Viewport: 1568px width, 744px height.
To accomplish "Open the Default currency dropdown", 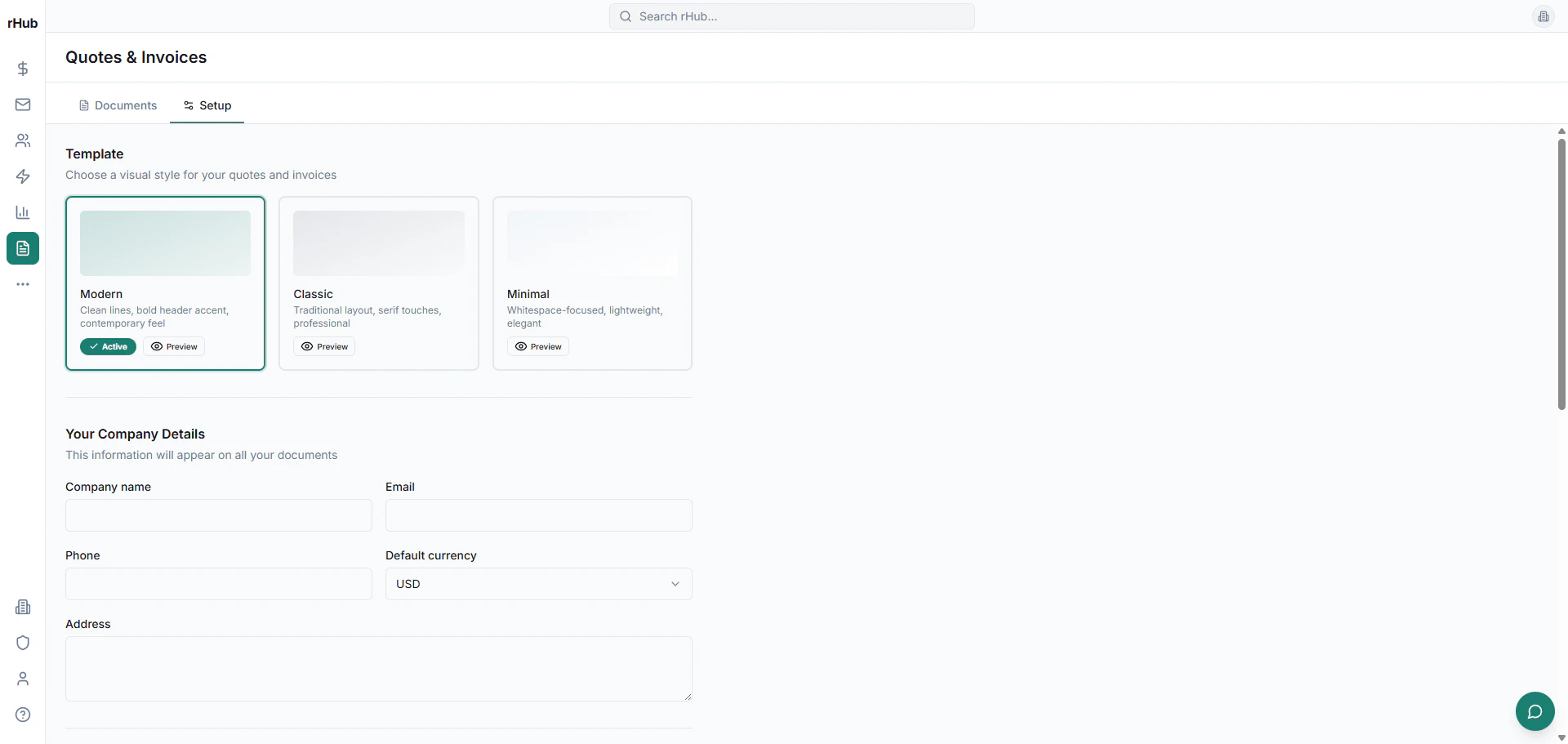I will [x=538, y=584].
